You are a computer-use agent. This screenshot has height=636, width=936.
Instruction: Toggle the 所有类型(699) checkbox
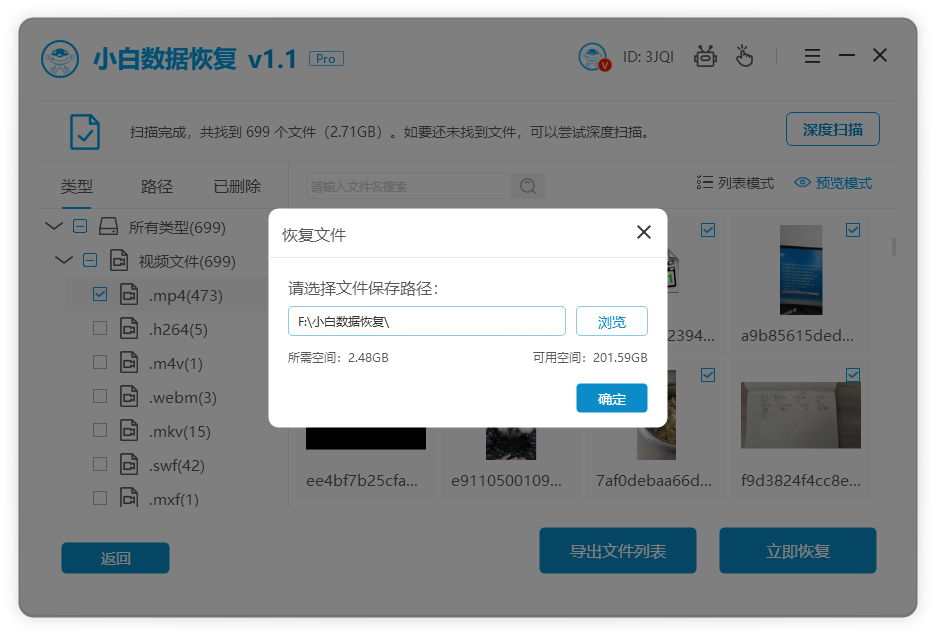(80, 226)
